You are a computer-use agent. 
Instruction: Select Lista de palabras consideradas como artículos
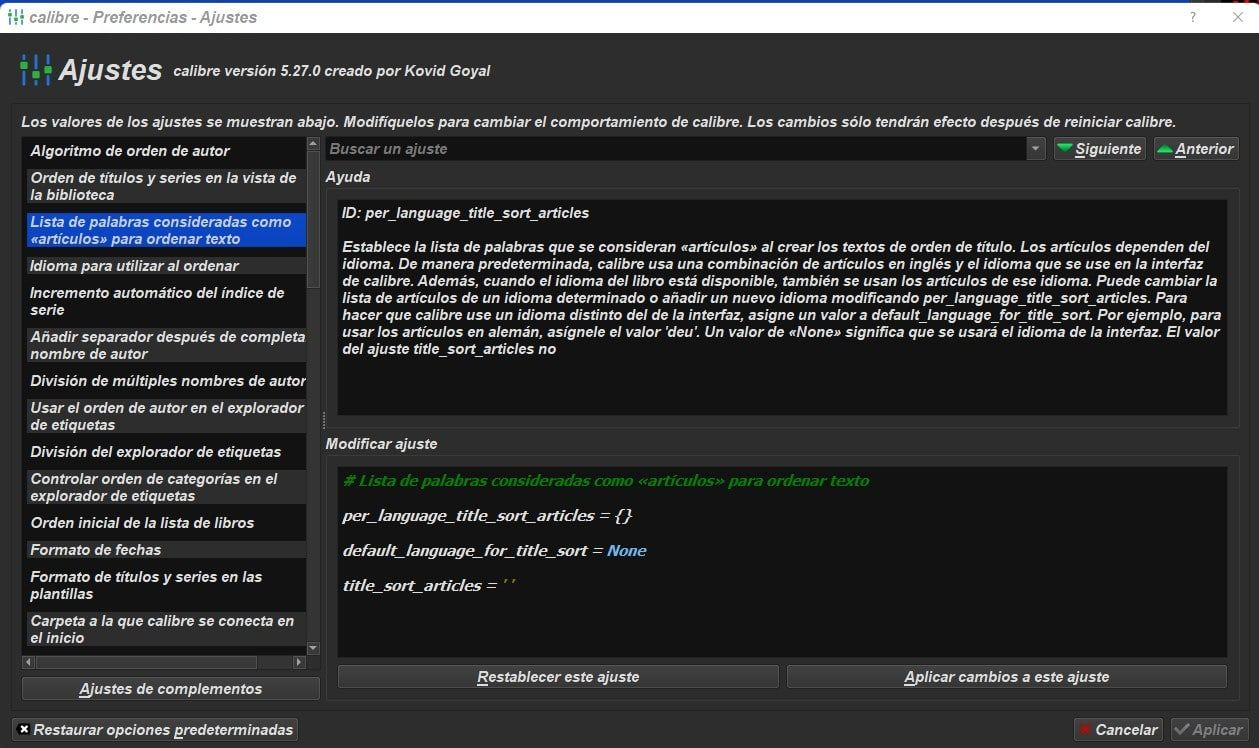166,230
